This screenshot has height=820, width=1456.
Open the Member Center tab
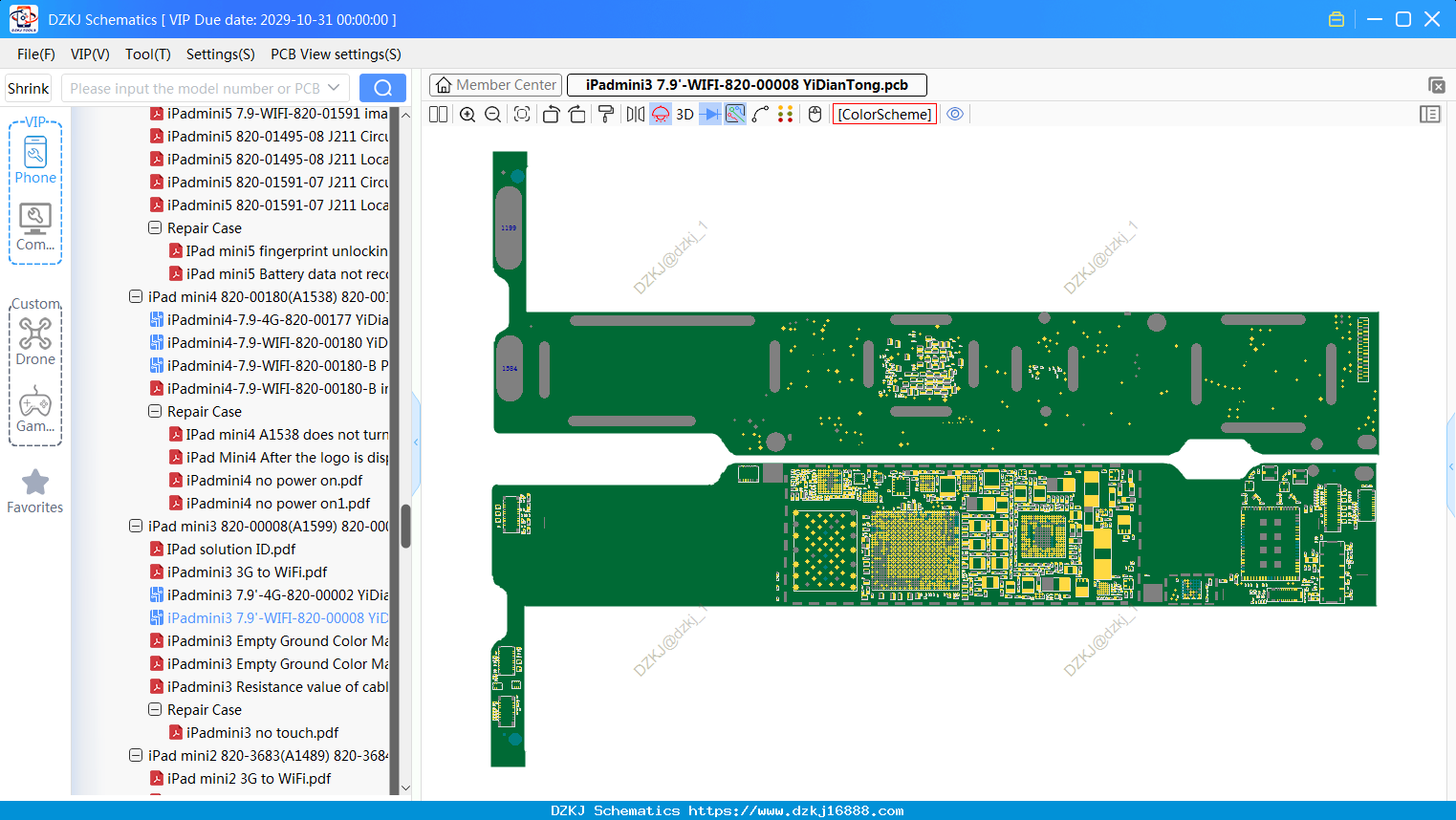click(495, 85)
